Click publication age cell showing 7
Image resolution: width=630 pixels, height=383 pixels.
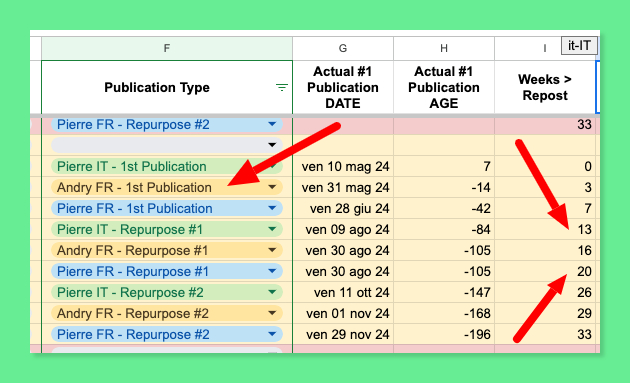pos(444,166)
